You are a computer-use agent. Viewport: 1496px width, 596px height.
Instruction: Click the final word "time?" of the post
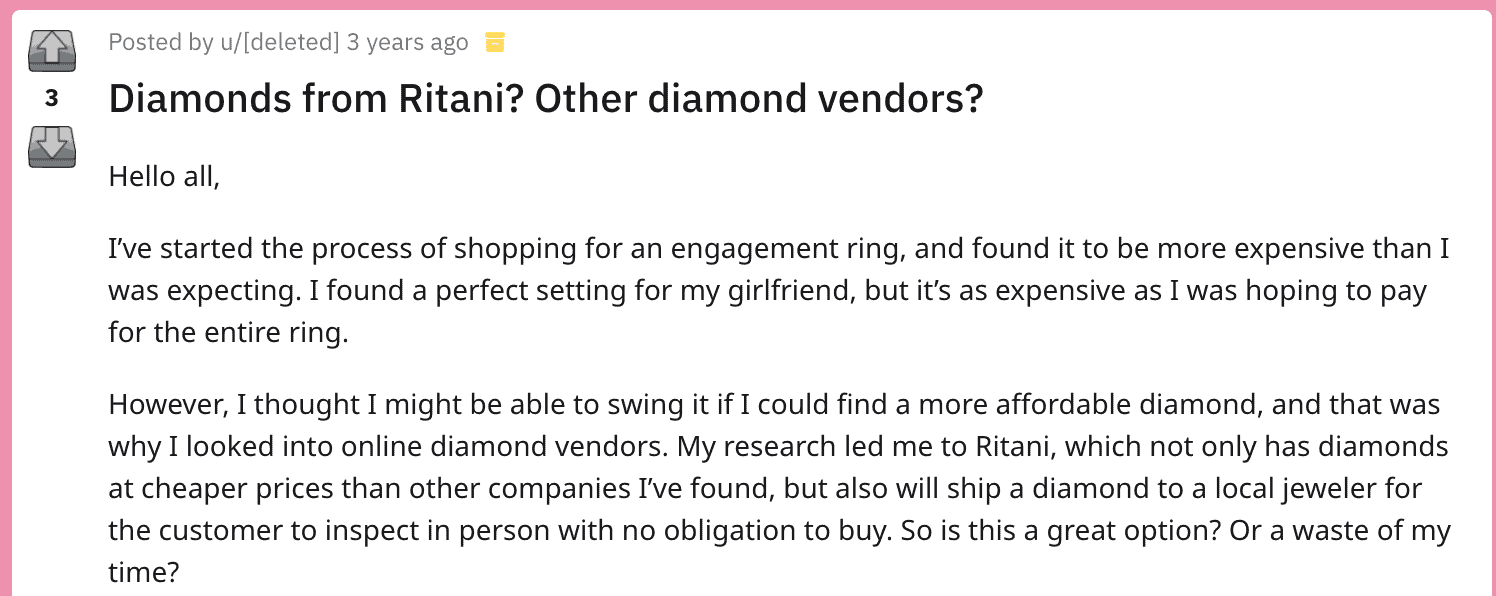[x=143, y=572]
